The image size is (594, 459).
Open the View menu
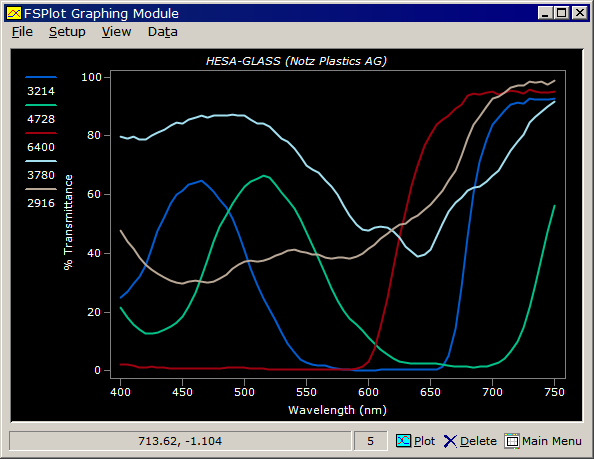tap(116, 32)
